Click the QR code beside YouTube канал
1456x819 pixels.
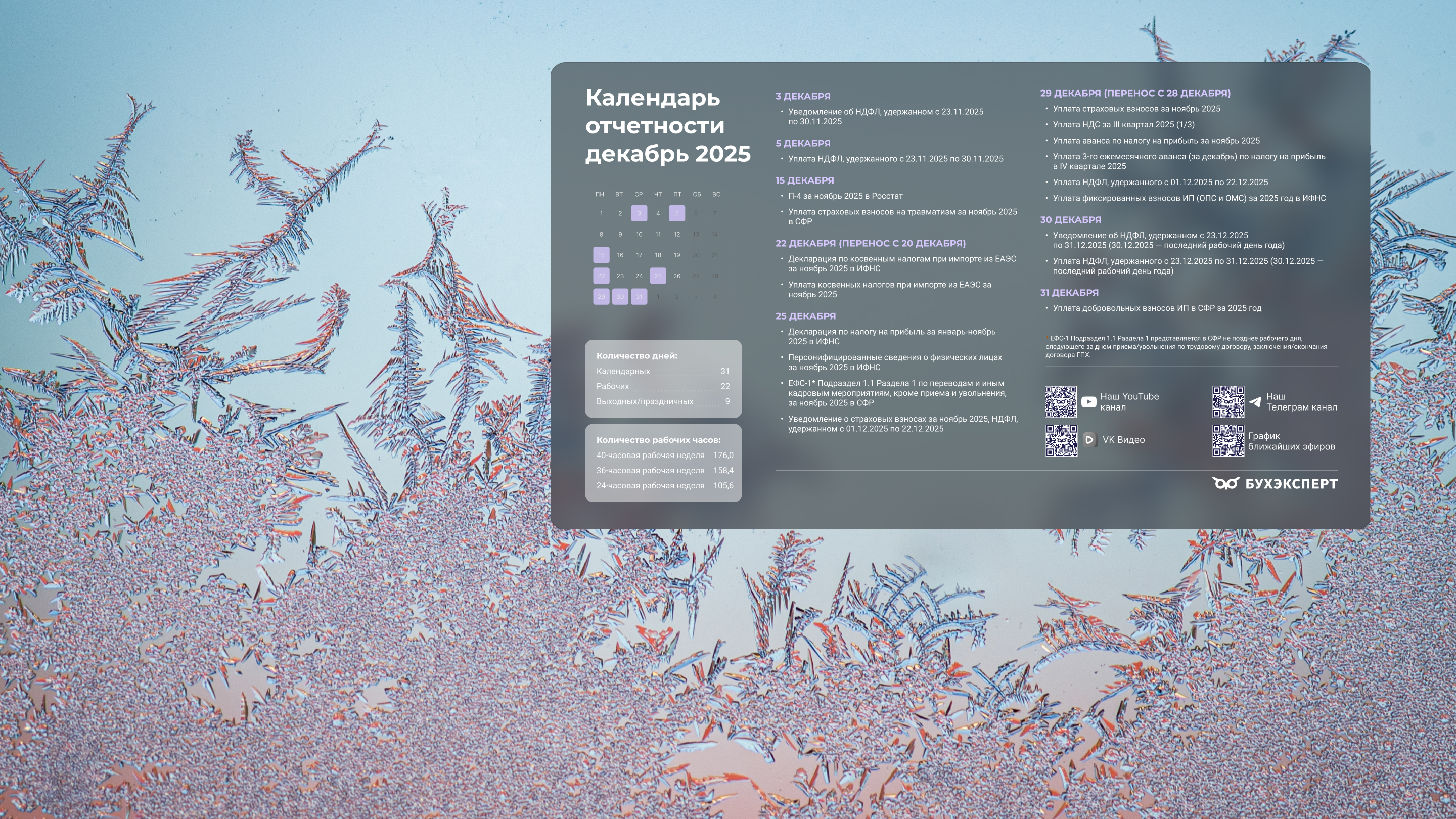tap(1060, 402)
